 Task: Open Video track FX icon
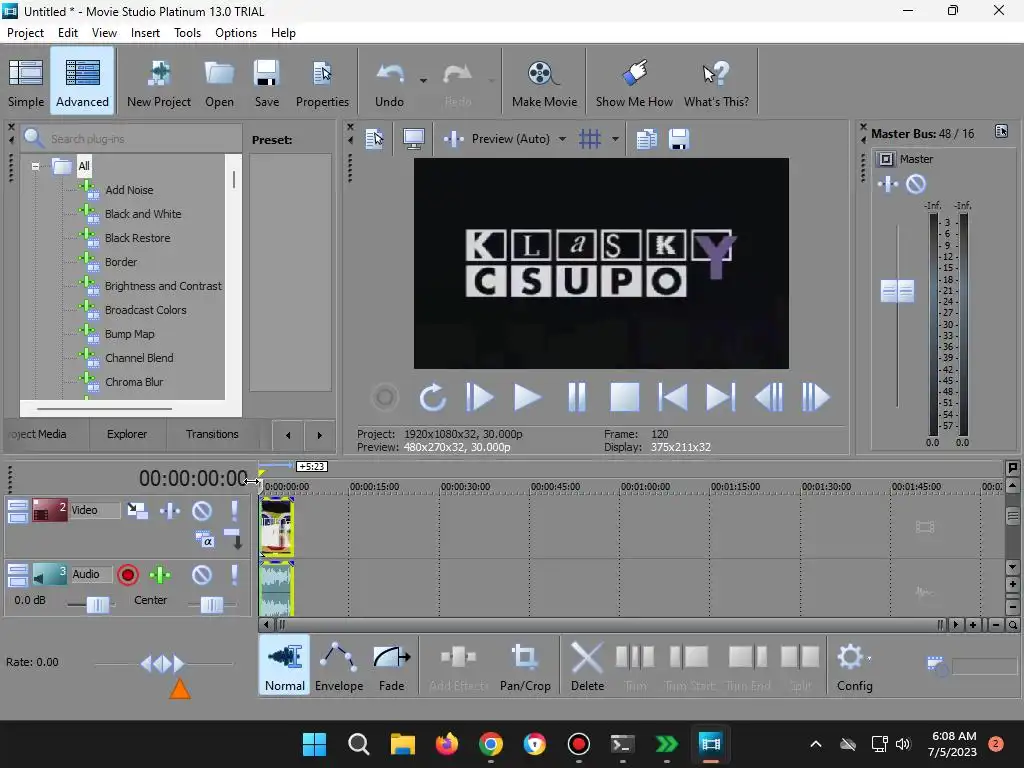[170, 511]
